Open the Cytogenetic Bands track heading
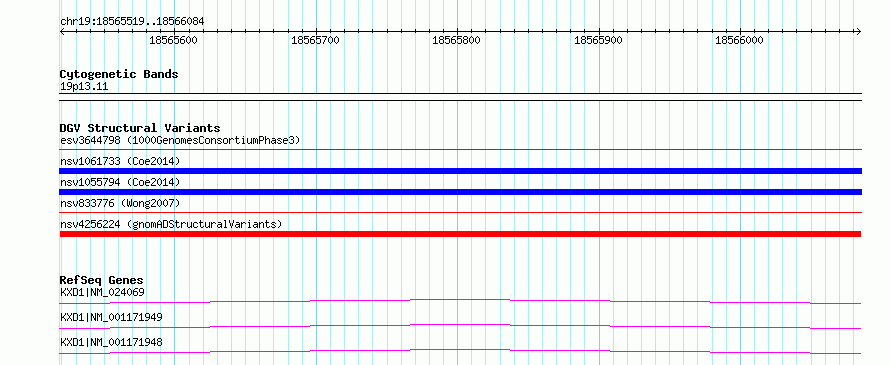 pos(119,74)
